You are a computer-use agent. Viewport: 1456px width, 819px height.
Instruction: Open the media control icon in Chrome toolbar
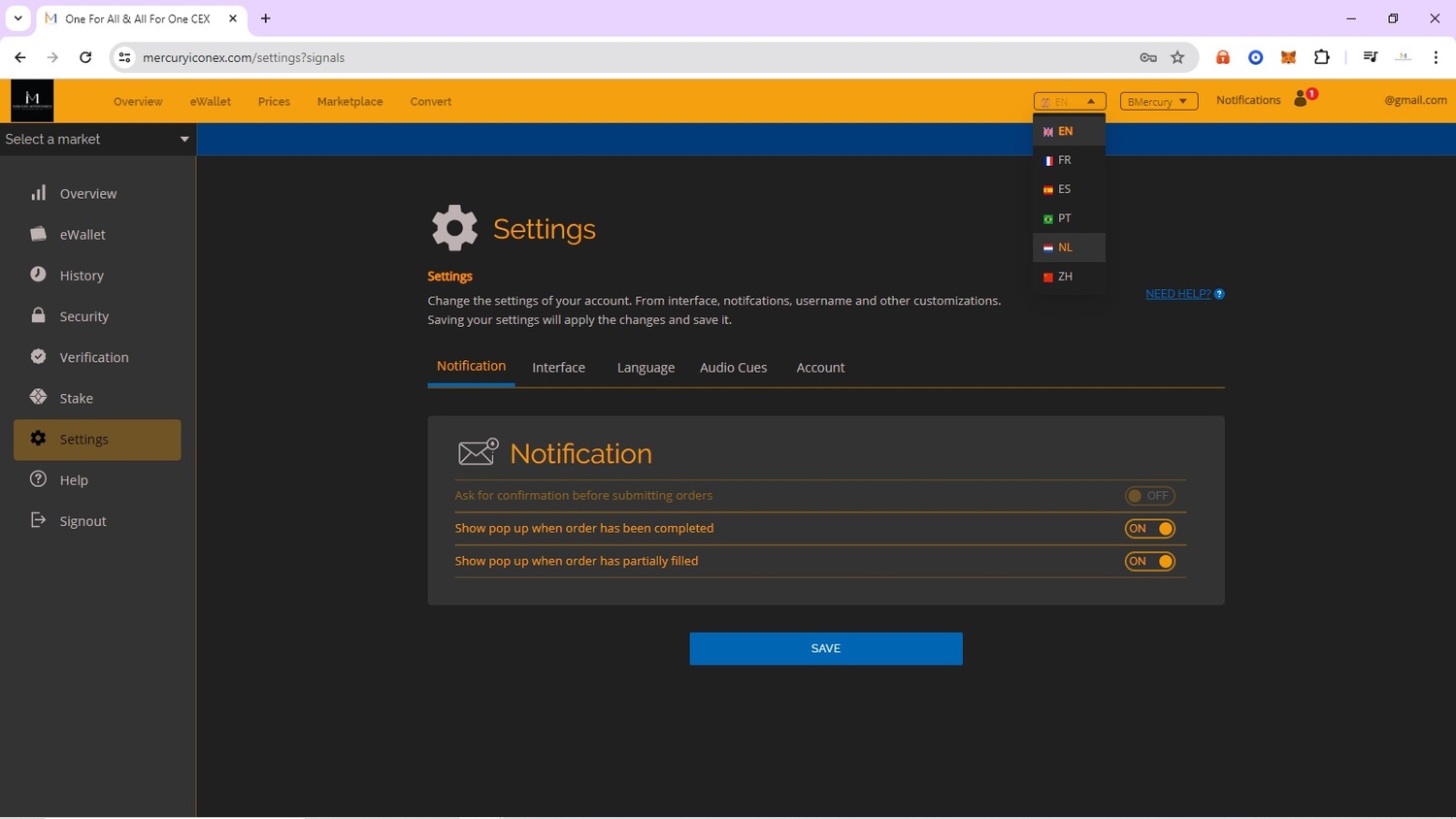click(x=1370, y=57)
